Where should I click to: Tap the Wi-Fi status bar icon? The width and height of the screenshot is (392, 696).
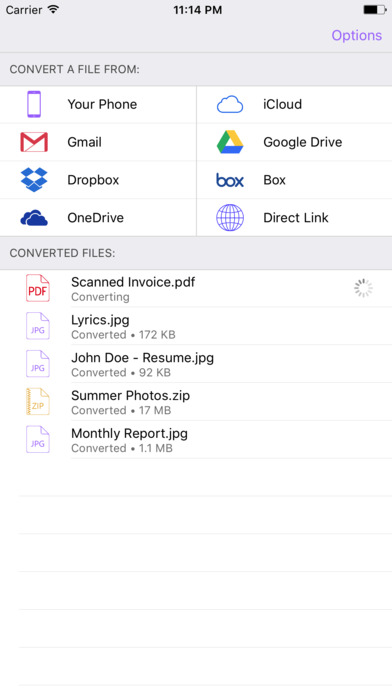(x=53, y=9)
